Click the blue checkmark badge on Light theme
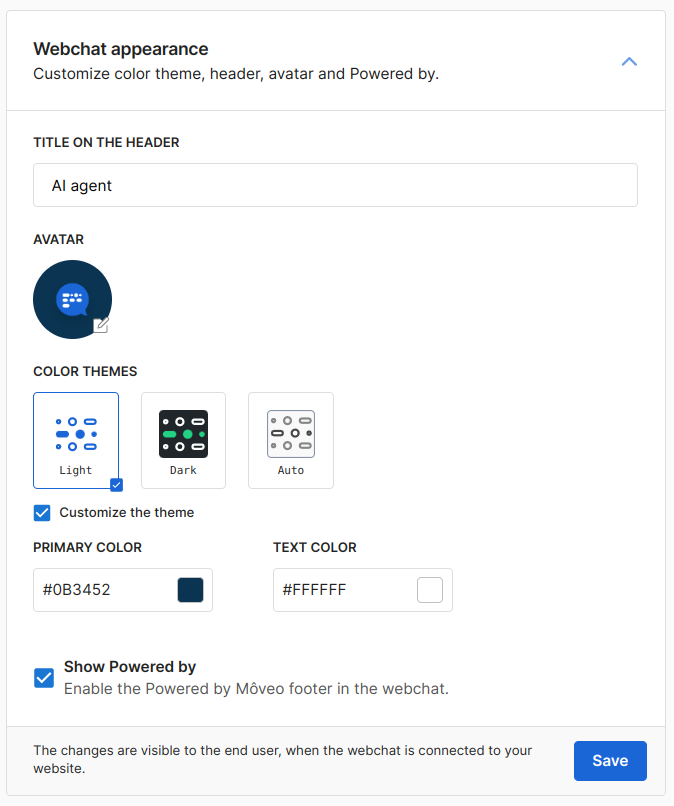 tap(116, 485)
